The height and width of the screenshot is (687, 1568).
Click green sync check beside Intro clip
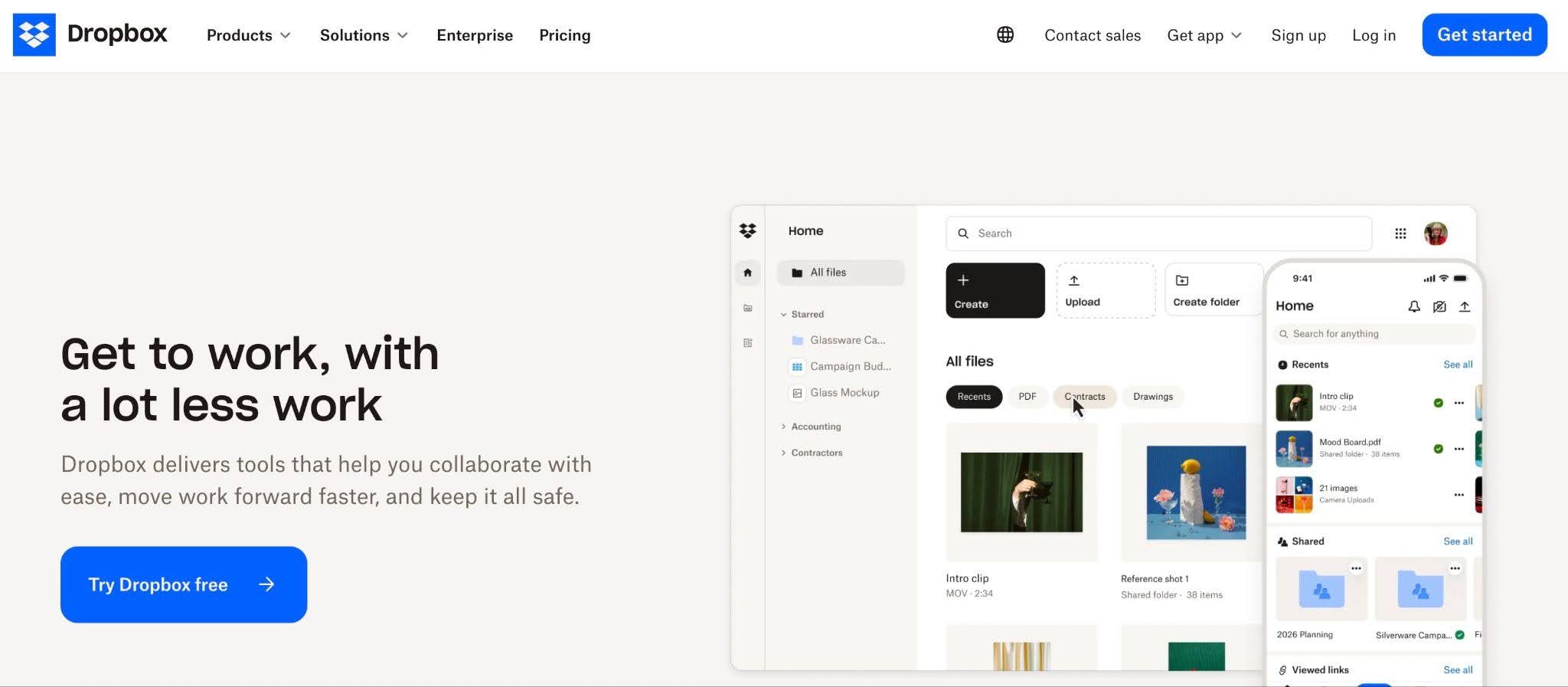point(1439,403)
